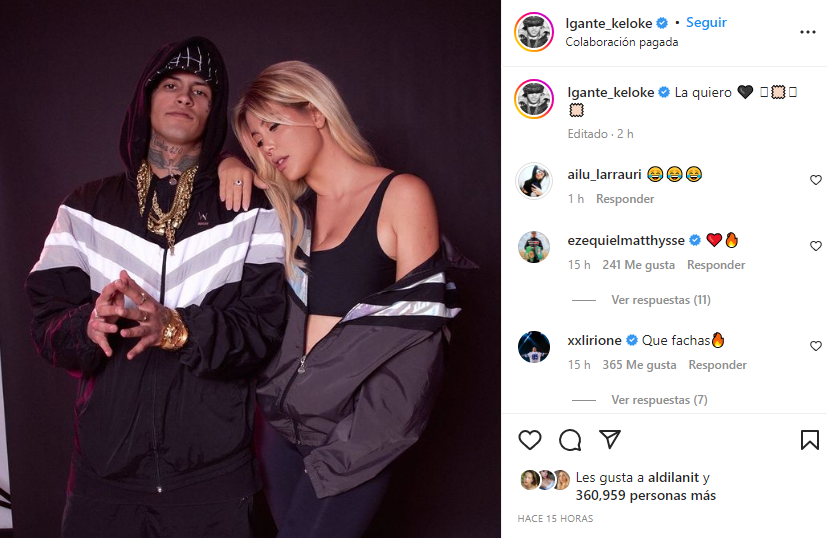The height and width of the screenshot is (538, 827).
Task: Open the 241 Me gusta likes list
Action: [x=638, y=265]
